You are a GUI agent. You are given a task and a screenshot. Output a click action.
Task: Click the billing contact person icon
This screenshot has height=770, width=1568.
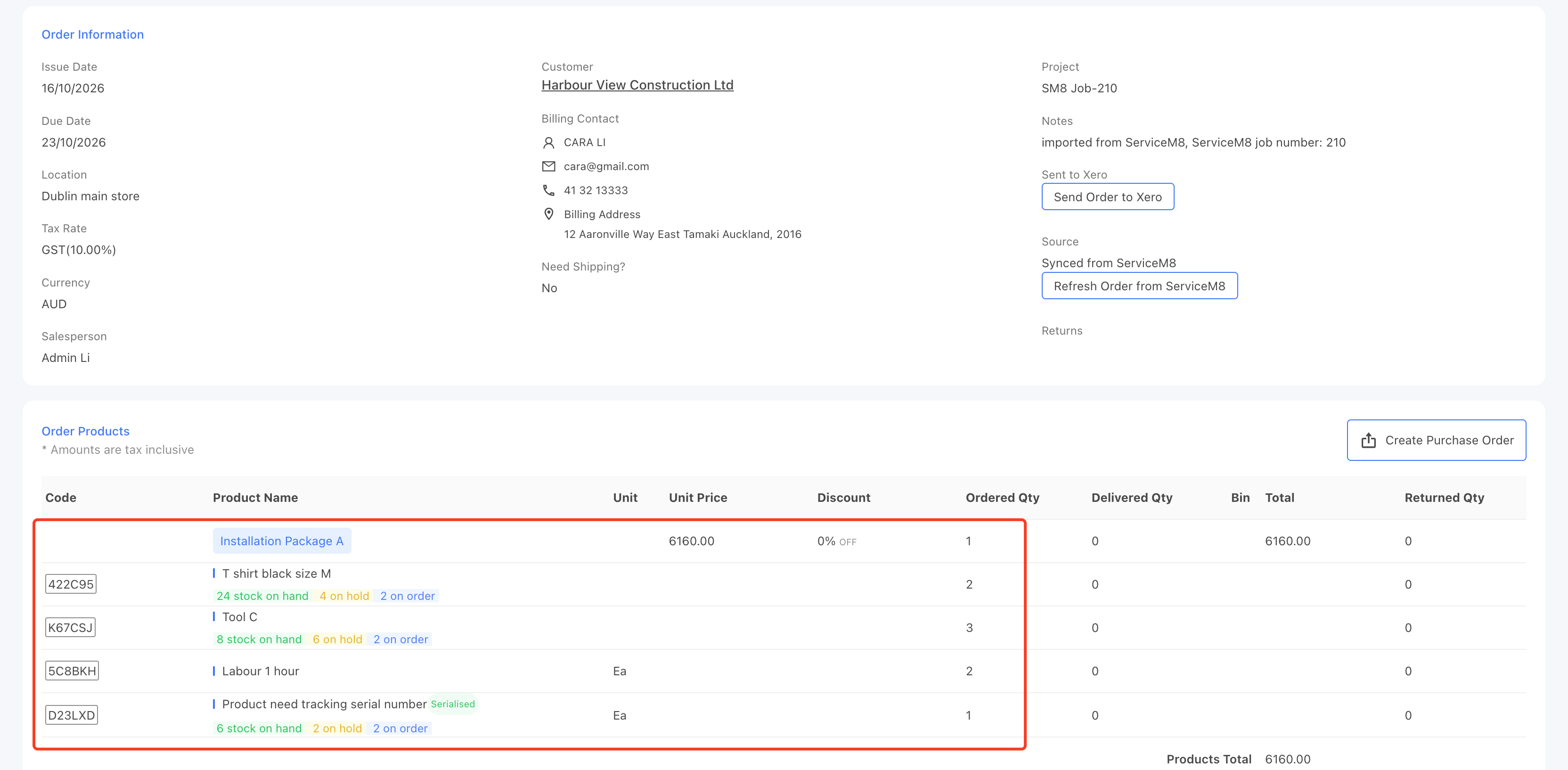pyautogui.click(x=548, y=142)
